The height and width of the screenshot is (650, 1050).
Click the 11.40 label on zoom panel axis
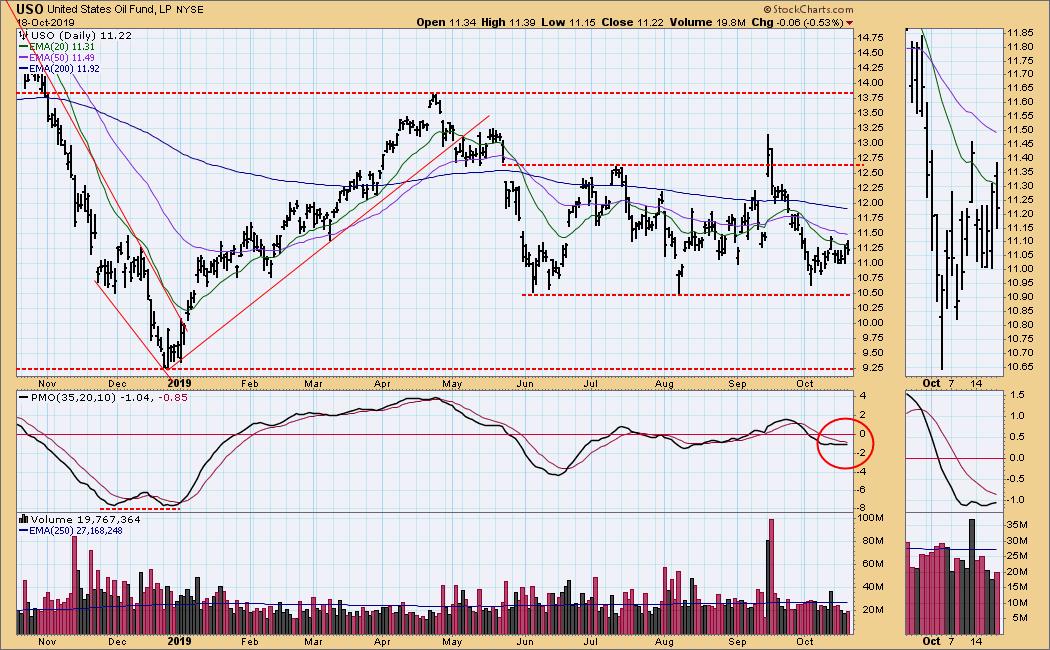click(1019, 157)
